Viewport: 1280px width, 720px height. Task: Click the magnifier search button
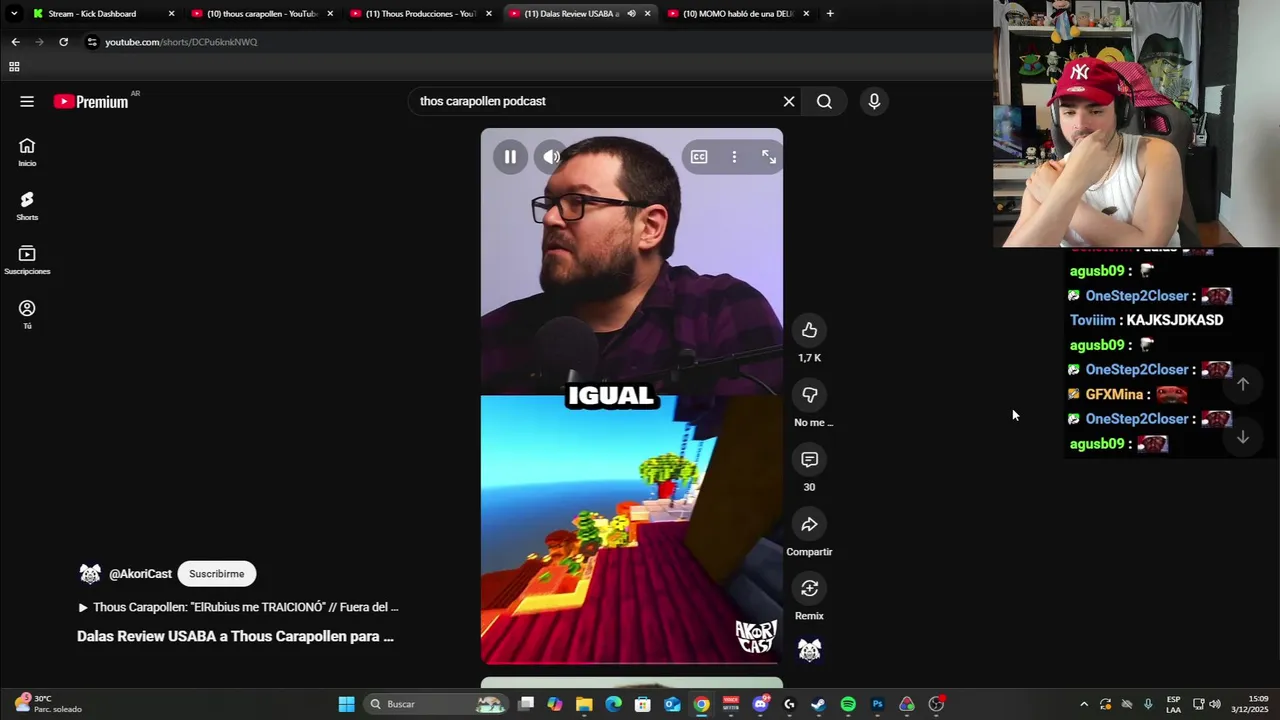click(x=824, y=101)
